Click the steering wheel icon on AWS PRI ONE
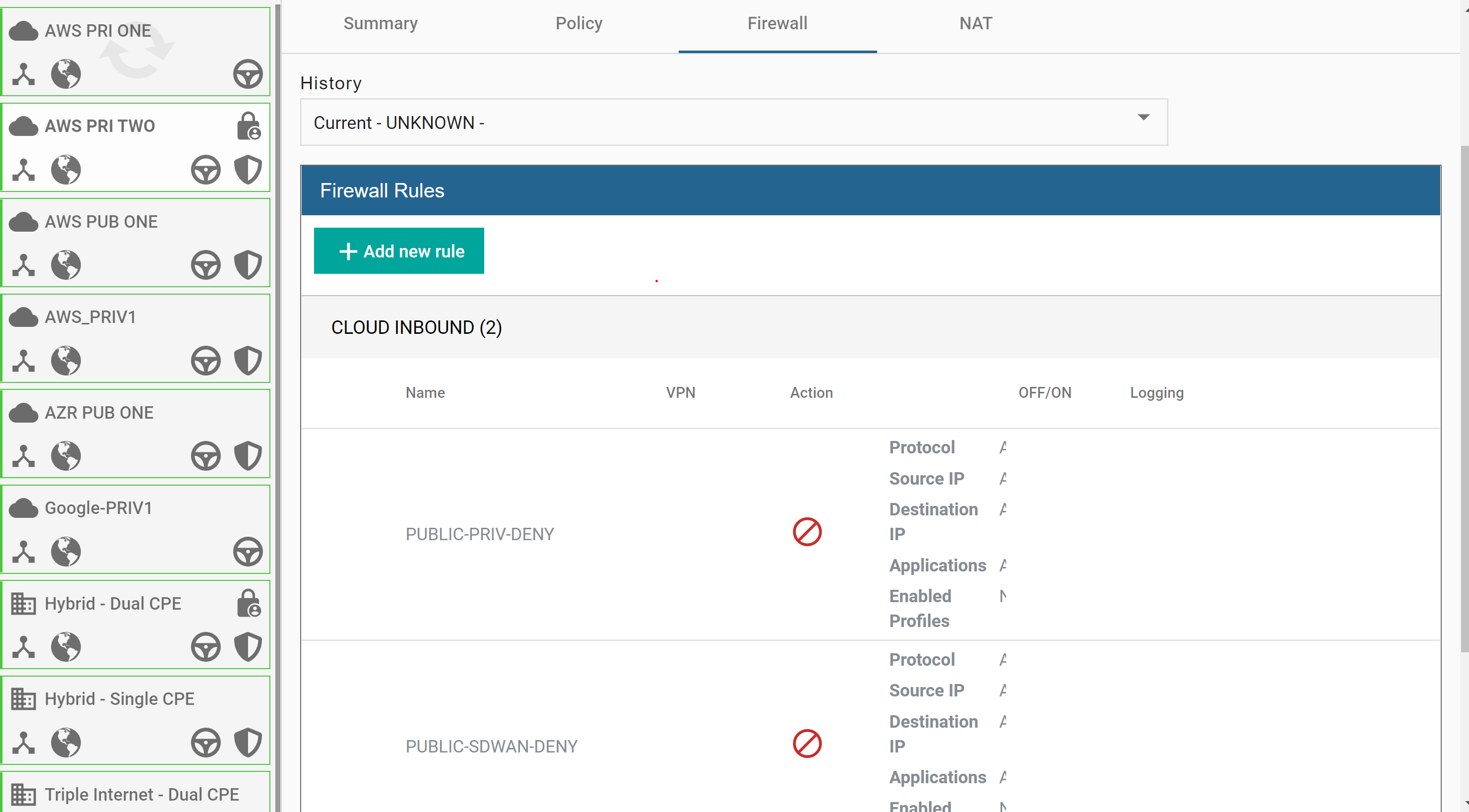The height and width of the screenshot is (812, 1469). [x=248, y=74]
